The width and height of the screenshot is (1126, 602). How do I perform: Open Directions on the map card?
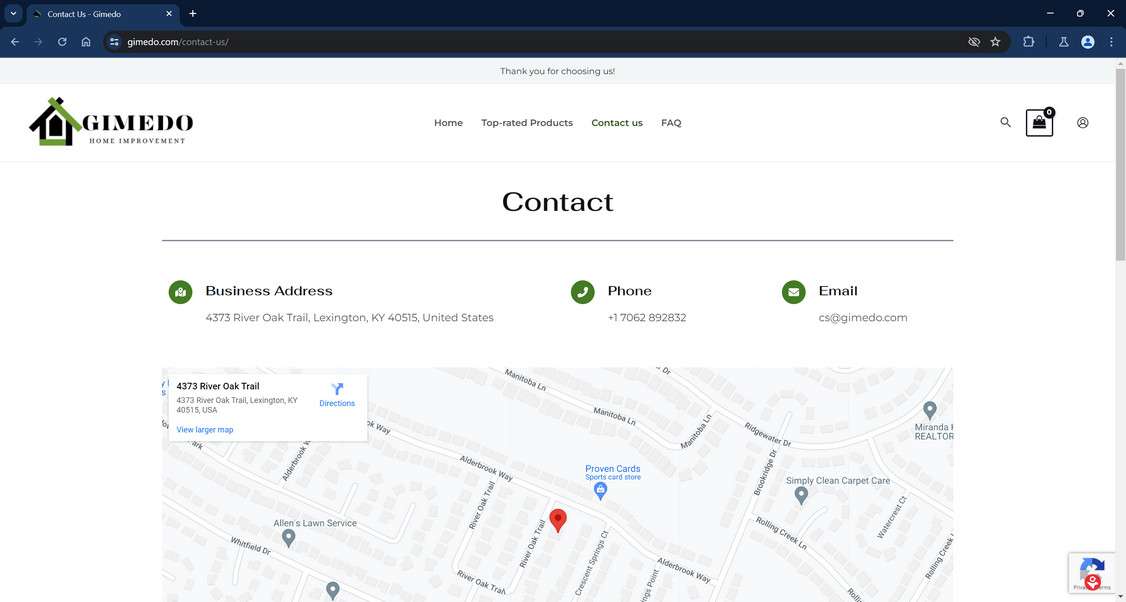[337, 395]
